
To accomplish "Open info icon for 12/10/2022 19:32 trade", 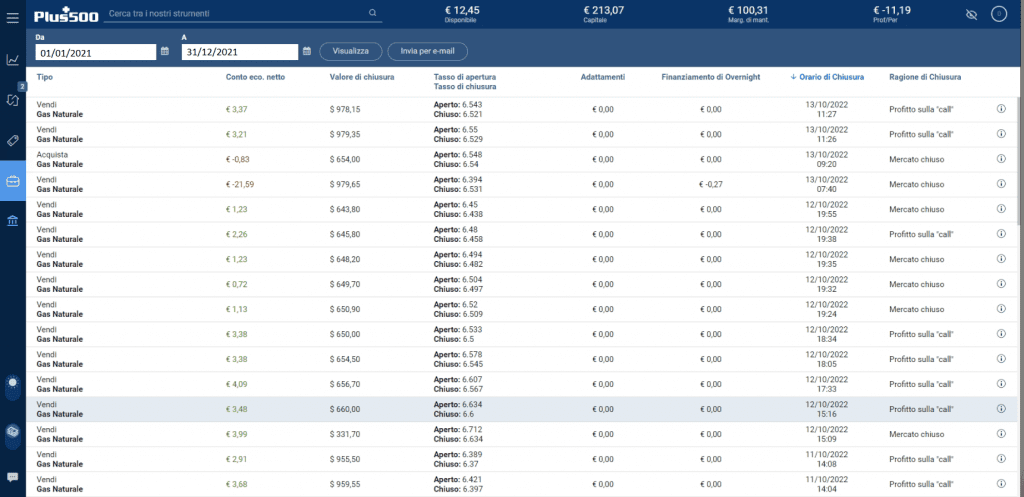I will pyautogui.click(x=1000, y=284).
